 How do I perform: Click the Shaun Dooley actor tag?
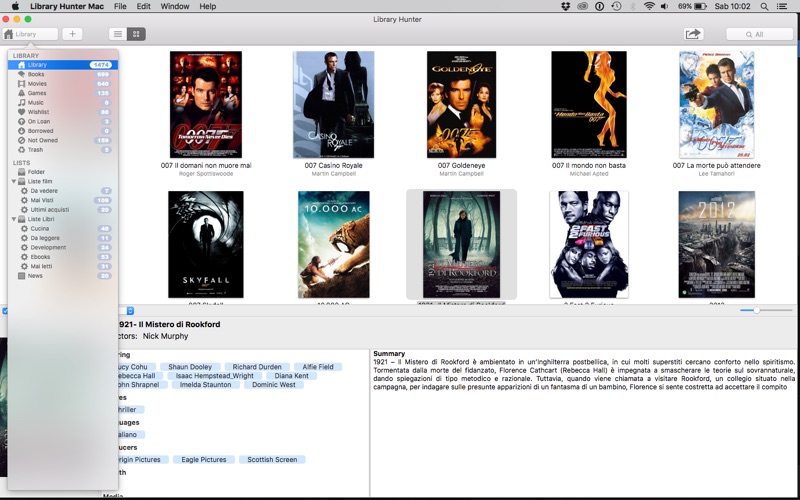tap(190, 367)
